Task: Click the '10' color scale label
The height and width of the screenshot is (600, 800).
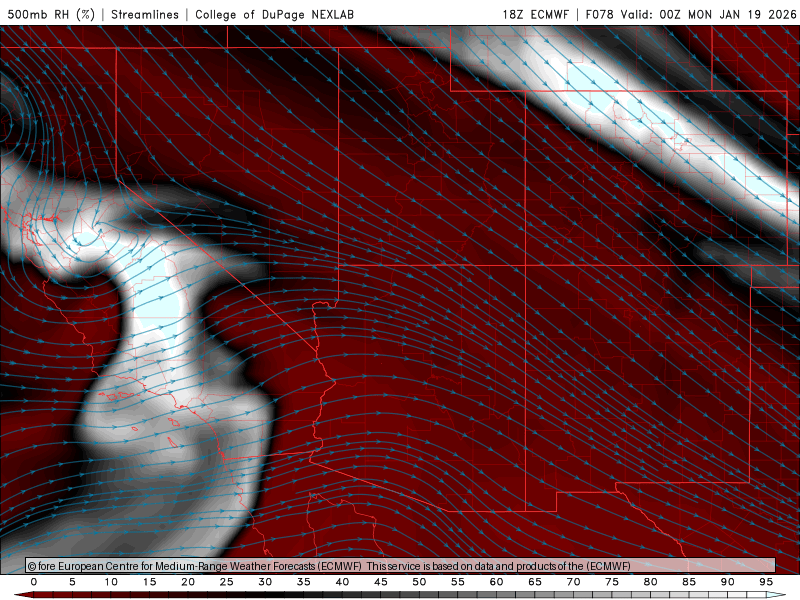Action: pos(111,582)
